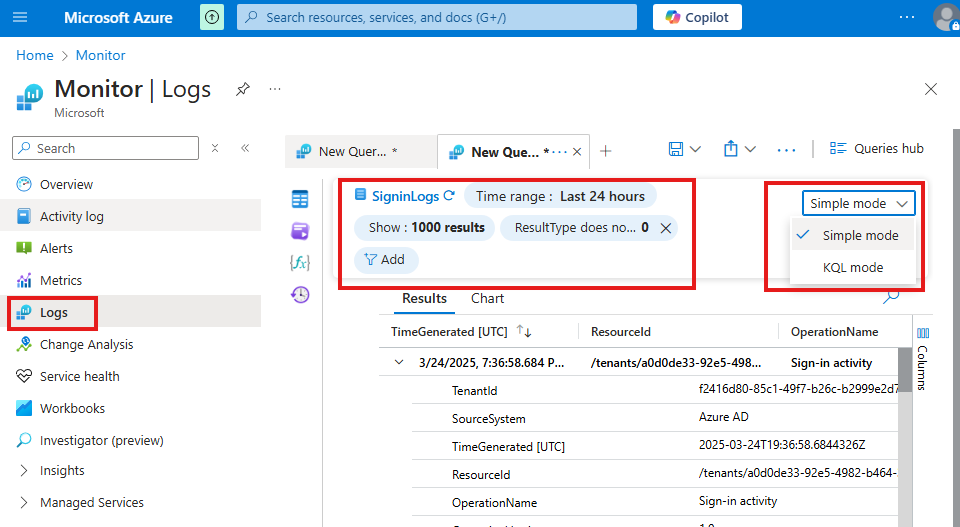960x527 pixels.
Task: Collapse the 3/24/2025 7:36:58 result row
Action: tap(399, 362)
